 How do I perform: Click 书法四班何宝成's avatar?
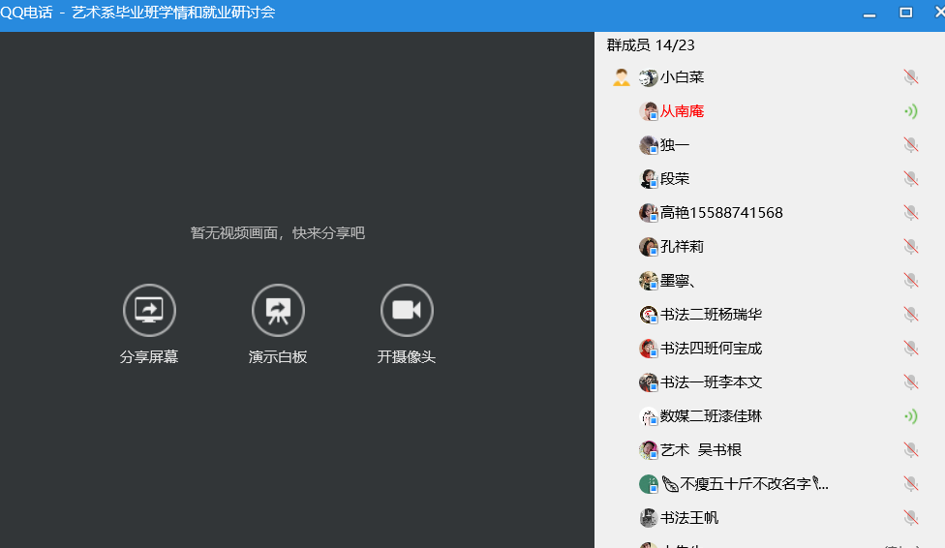[x=648, y=348]
